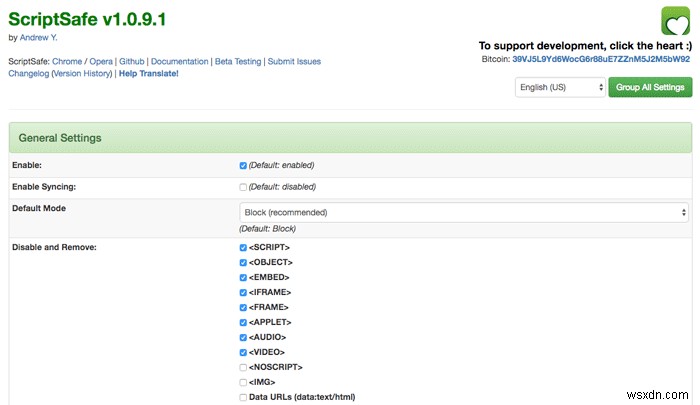
Task: Click the Group All Settings button
Action: tap(650, 87)
